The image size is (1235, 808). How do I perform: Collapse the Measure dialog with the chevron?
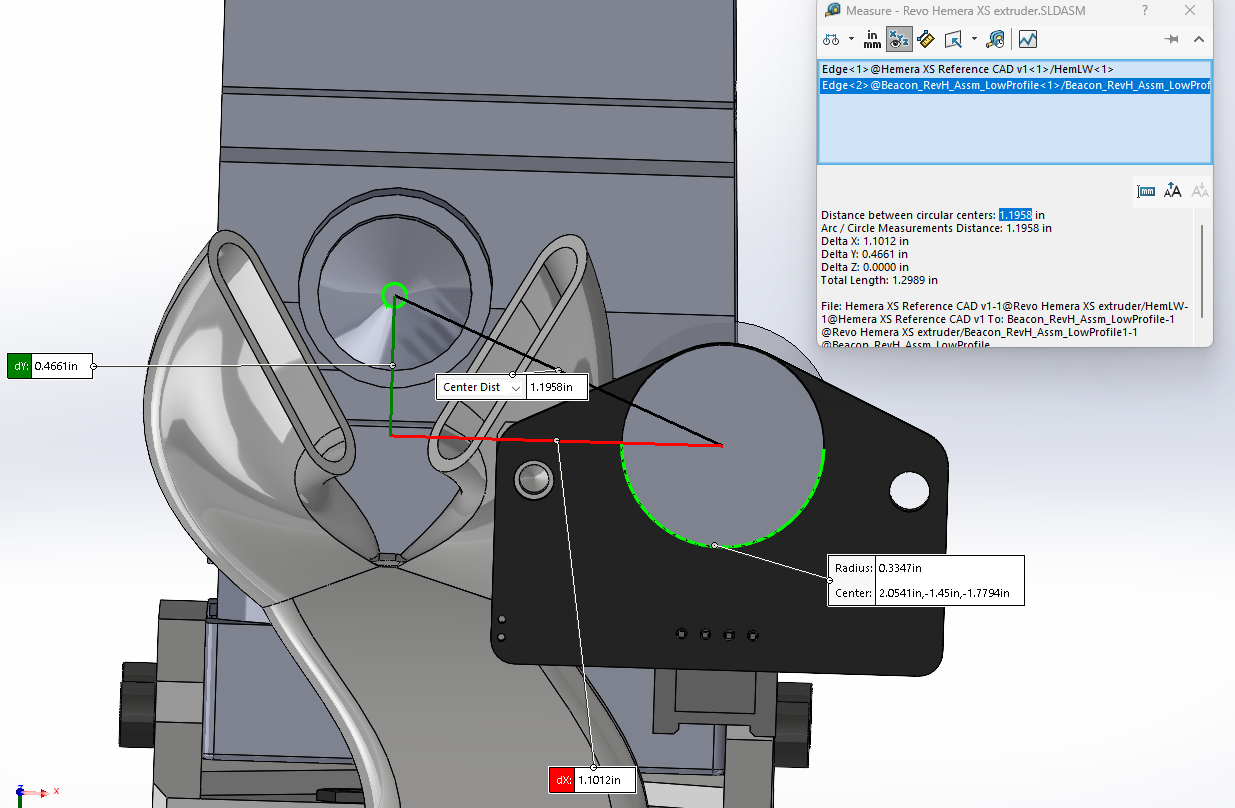(x=1198, y=40)
